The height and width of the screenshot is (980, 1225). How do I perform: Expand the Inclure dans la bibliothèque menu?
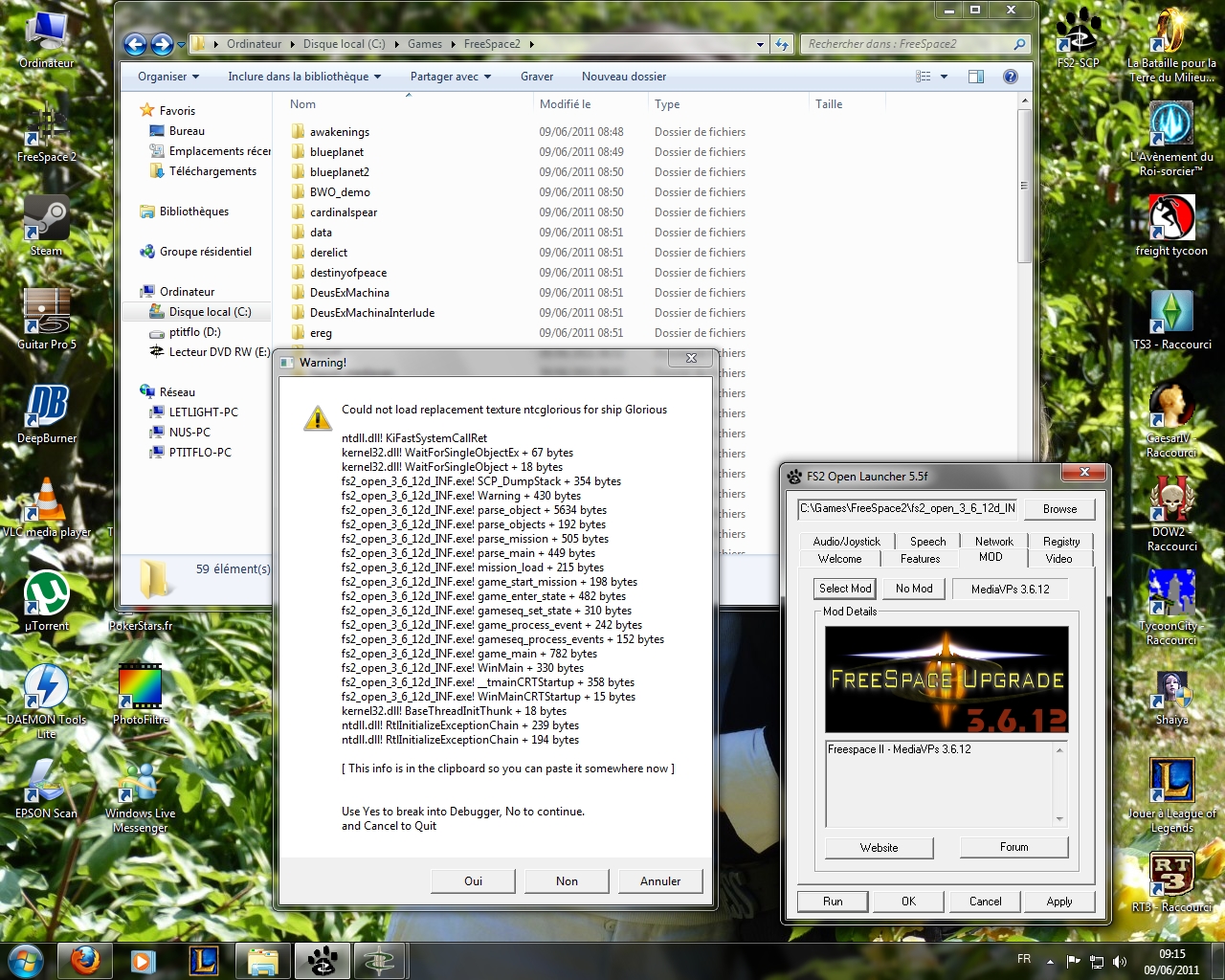click(x=304, y=77)
